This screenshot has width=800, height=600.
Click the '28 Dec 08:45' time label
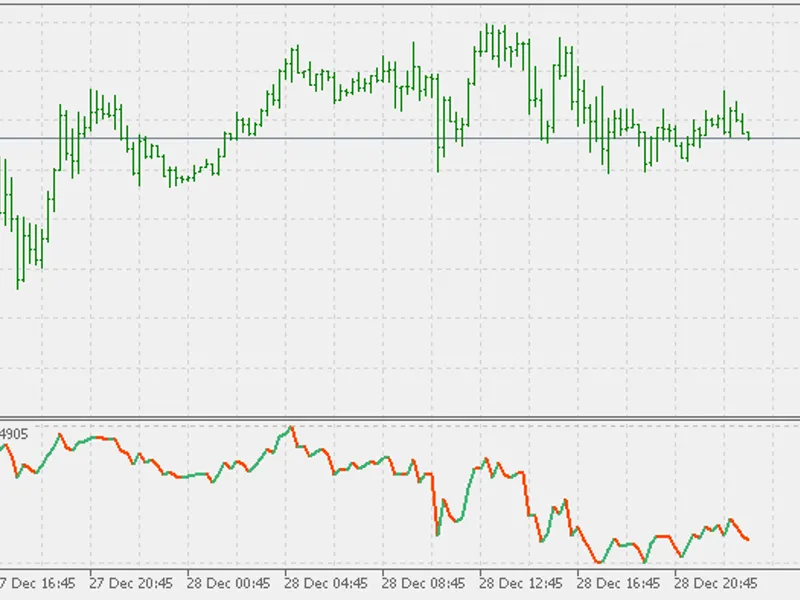(x=423, y=583)
